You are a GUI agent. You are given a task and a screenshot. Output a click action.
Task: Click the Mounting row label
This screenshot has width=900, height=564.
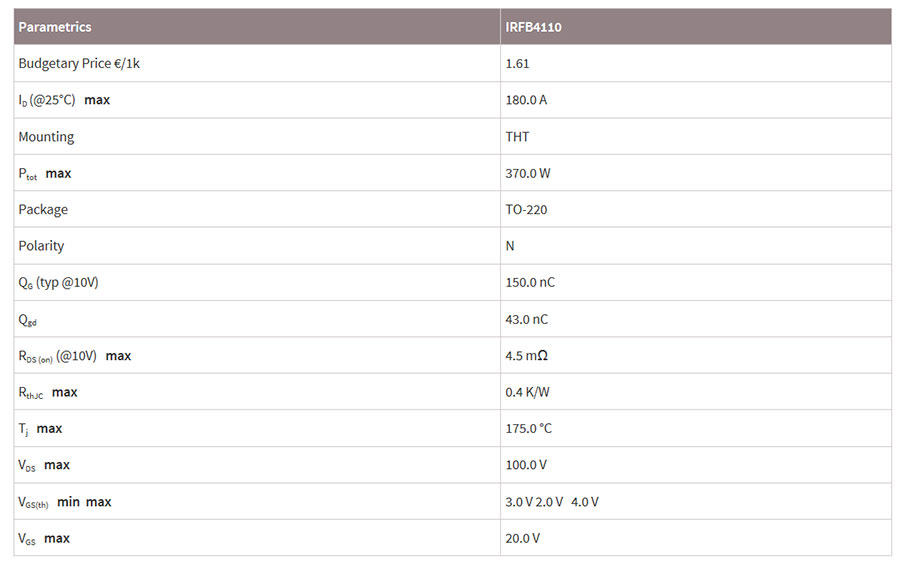point(46,137)
